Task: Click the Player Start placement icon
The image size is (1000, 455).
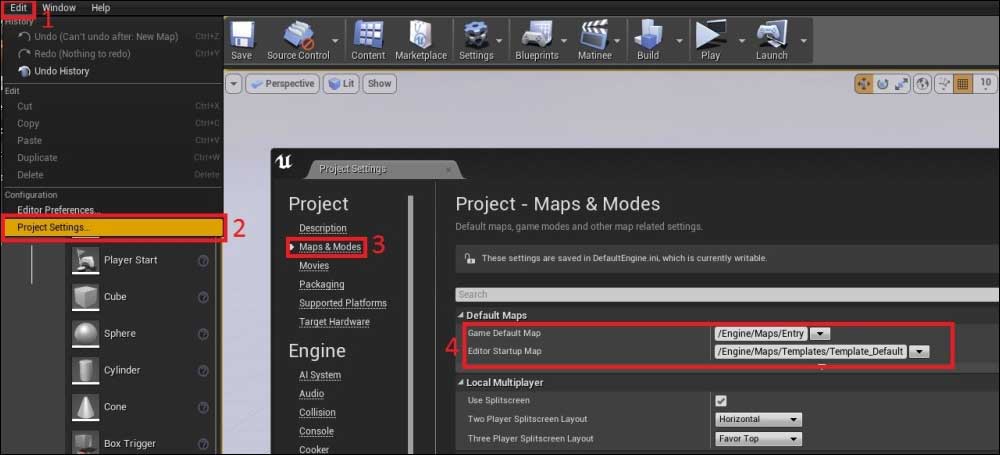Action: click(85, 260)
